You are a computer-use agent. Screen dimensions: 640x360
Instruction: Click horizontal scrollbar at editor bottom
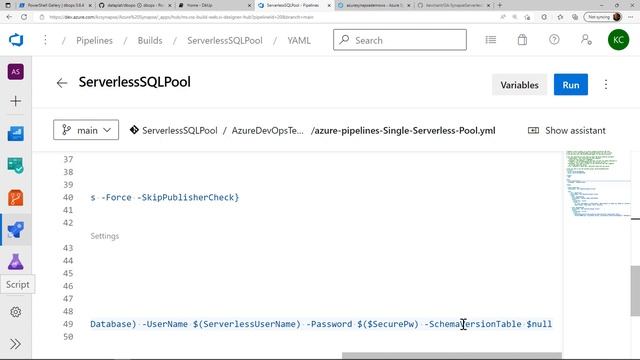[x=451, y=356]
